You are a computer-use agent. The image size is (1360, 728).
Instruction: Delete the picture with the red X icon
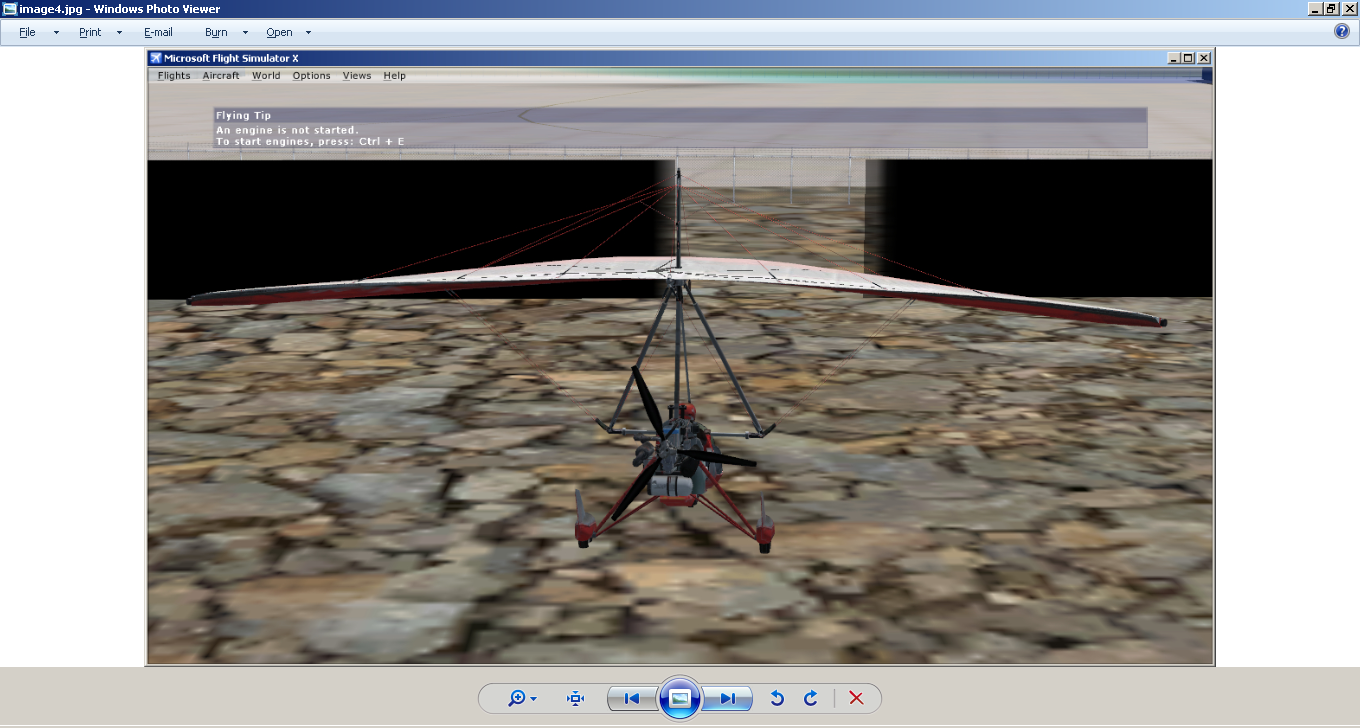(856, 698)
